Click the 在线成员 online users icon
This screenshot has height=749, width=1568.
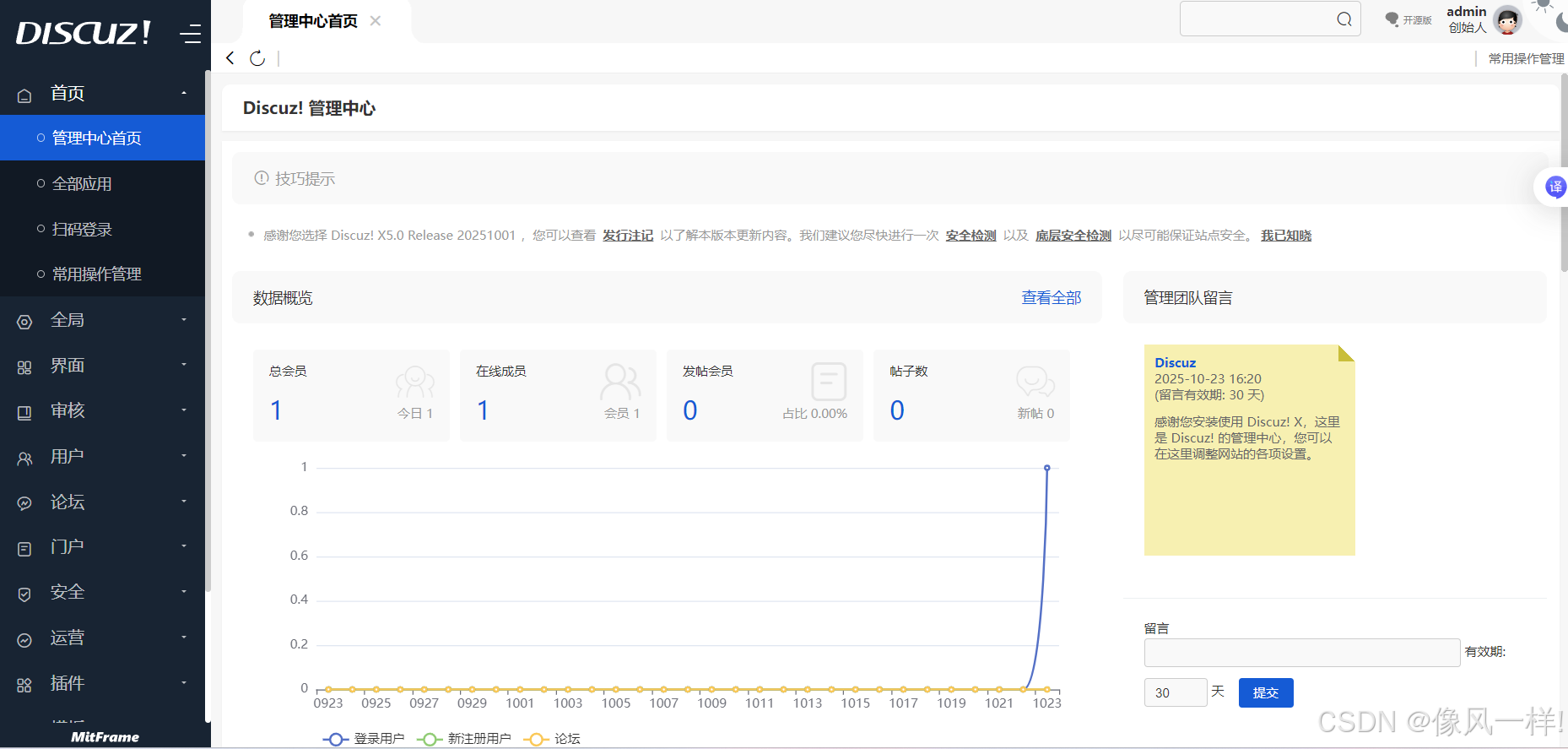point(620,382)
